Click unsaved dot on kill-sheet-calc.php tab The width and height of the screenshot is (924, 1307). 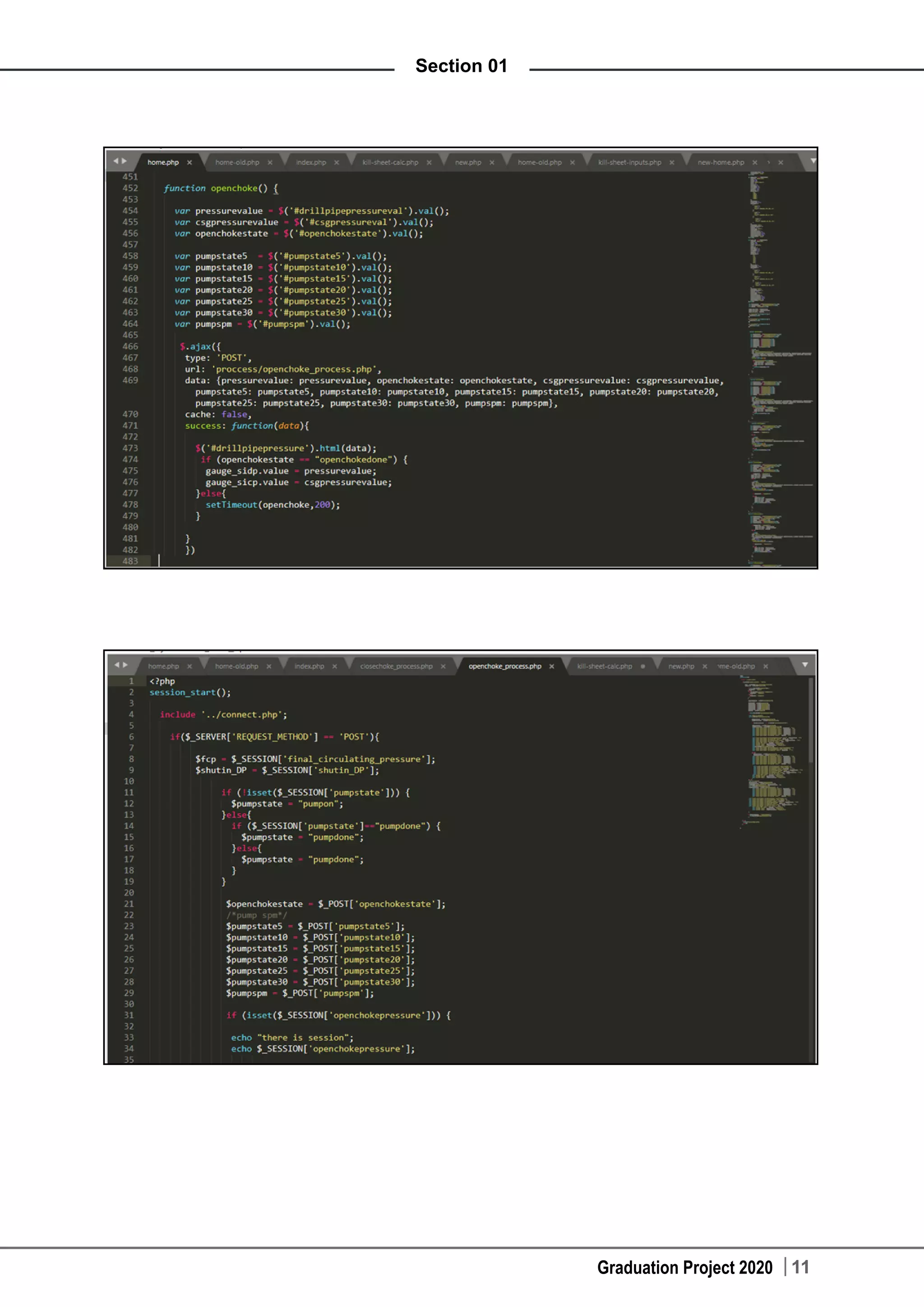(642, 666)
